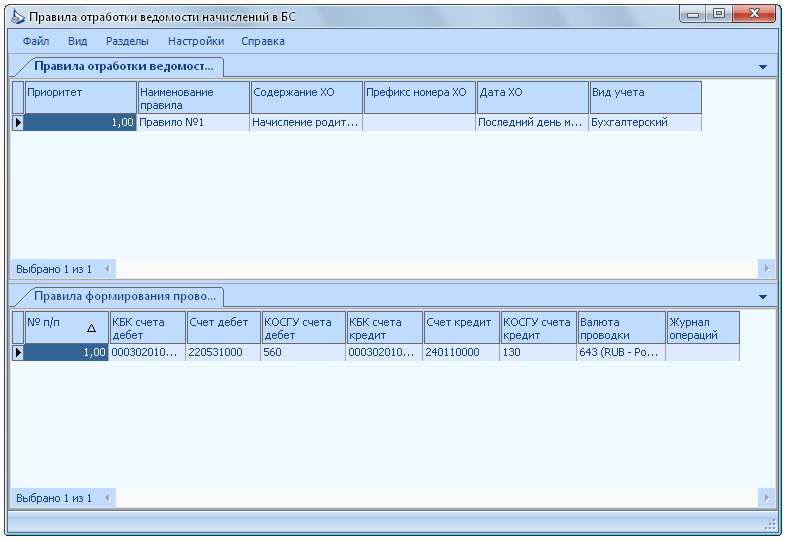Select the Счет дебет cell 220531000
This screenshot has width=785, height=541.
[223, 352]
